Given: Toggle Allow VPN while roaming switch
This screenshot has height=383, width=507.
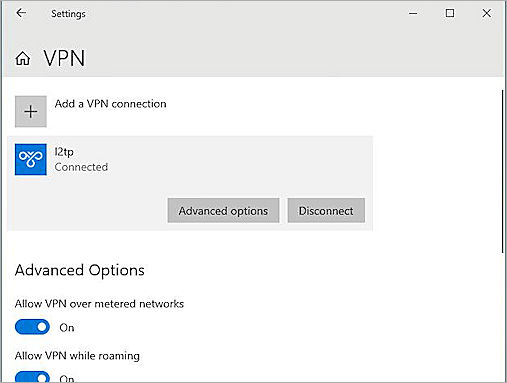Looking at the screenshot, I should click(x=32, y=377).
